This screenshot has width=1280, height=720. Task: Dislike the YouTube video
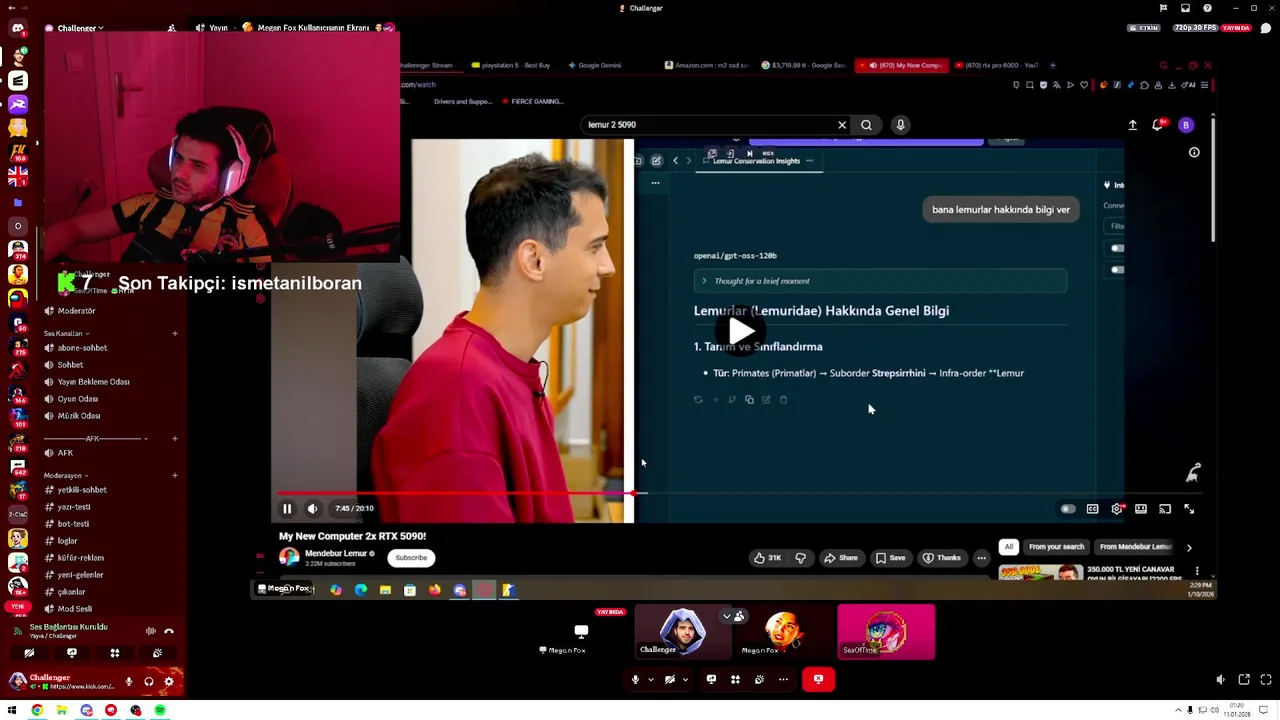tap(800, 558)
